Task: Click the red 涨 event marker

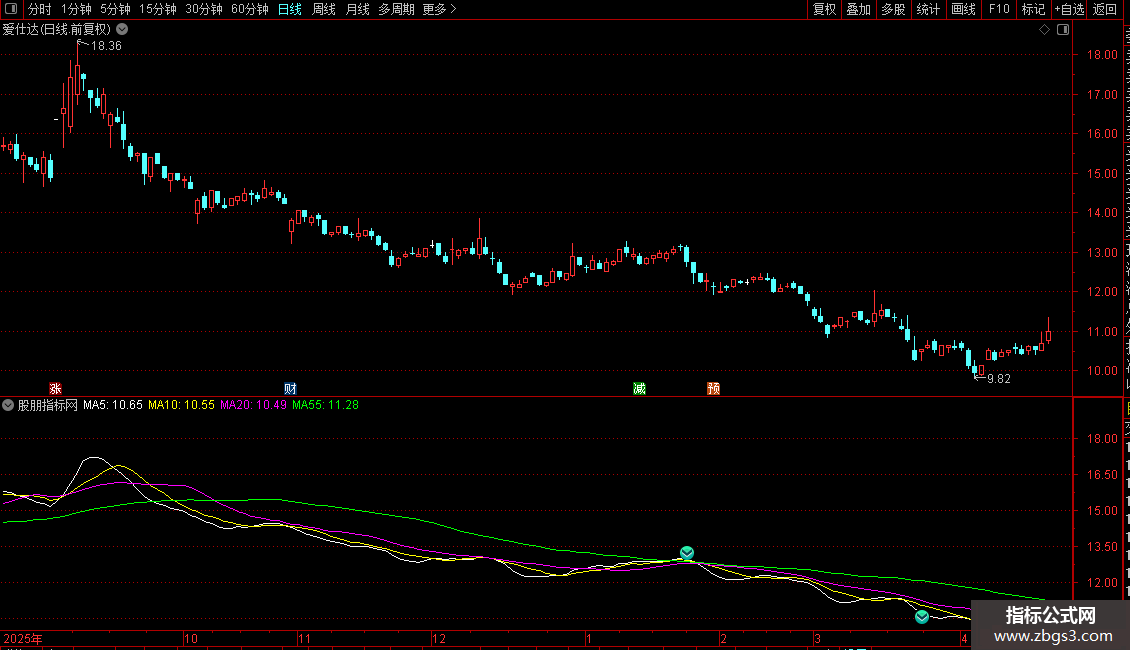Action: (x=56, y=388)
